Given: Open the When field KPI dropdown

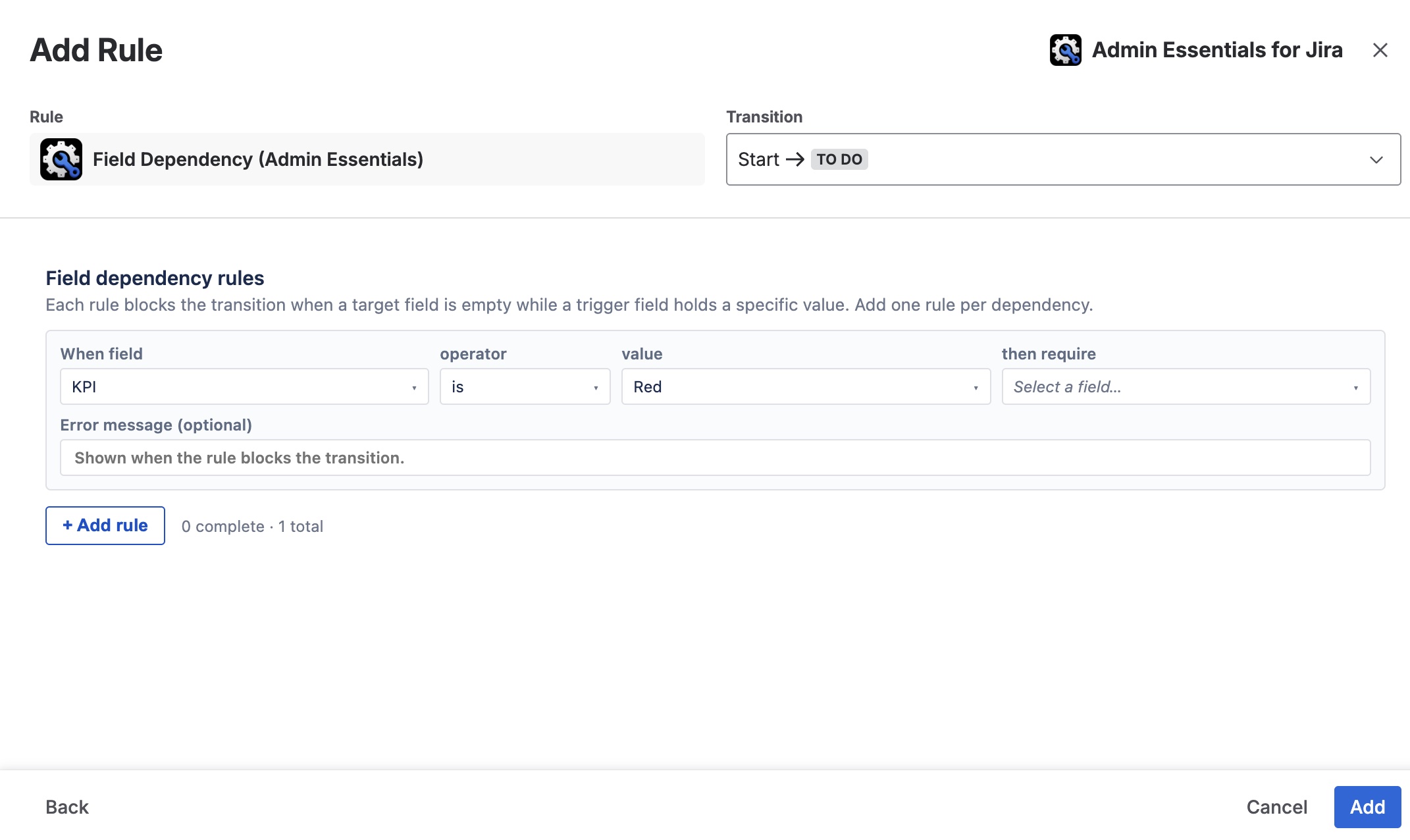Looking at the screenshot, I should [x=244, y=386].
